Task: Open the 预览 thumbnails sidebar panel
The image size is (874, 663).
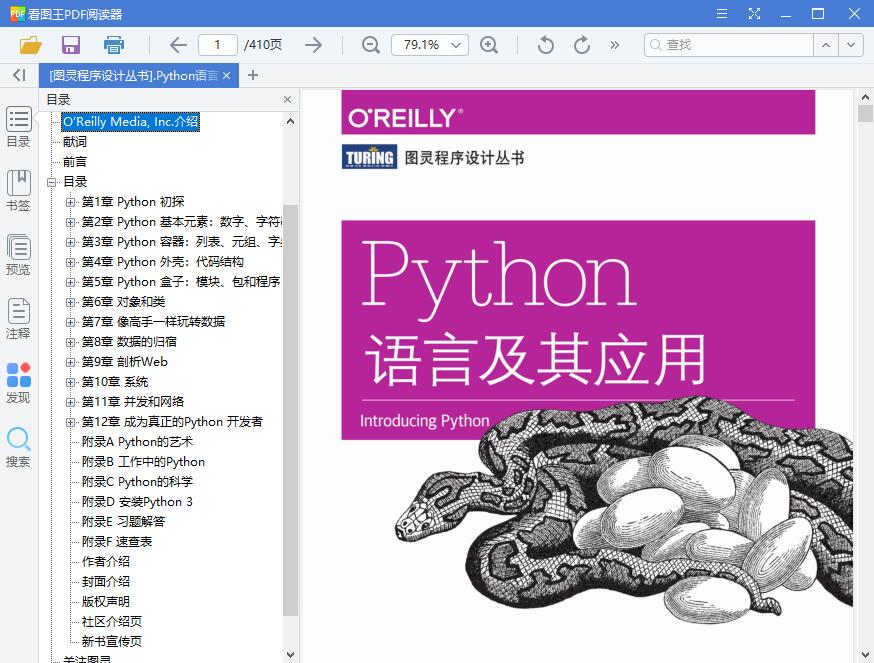Action: coord(18,255)
